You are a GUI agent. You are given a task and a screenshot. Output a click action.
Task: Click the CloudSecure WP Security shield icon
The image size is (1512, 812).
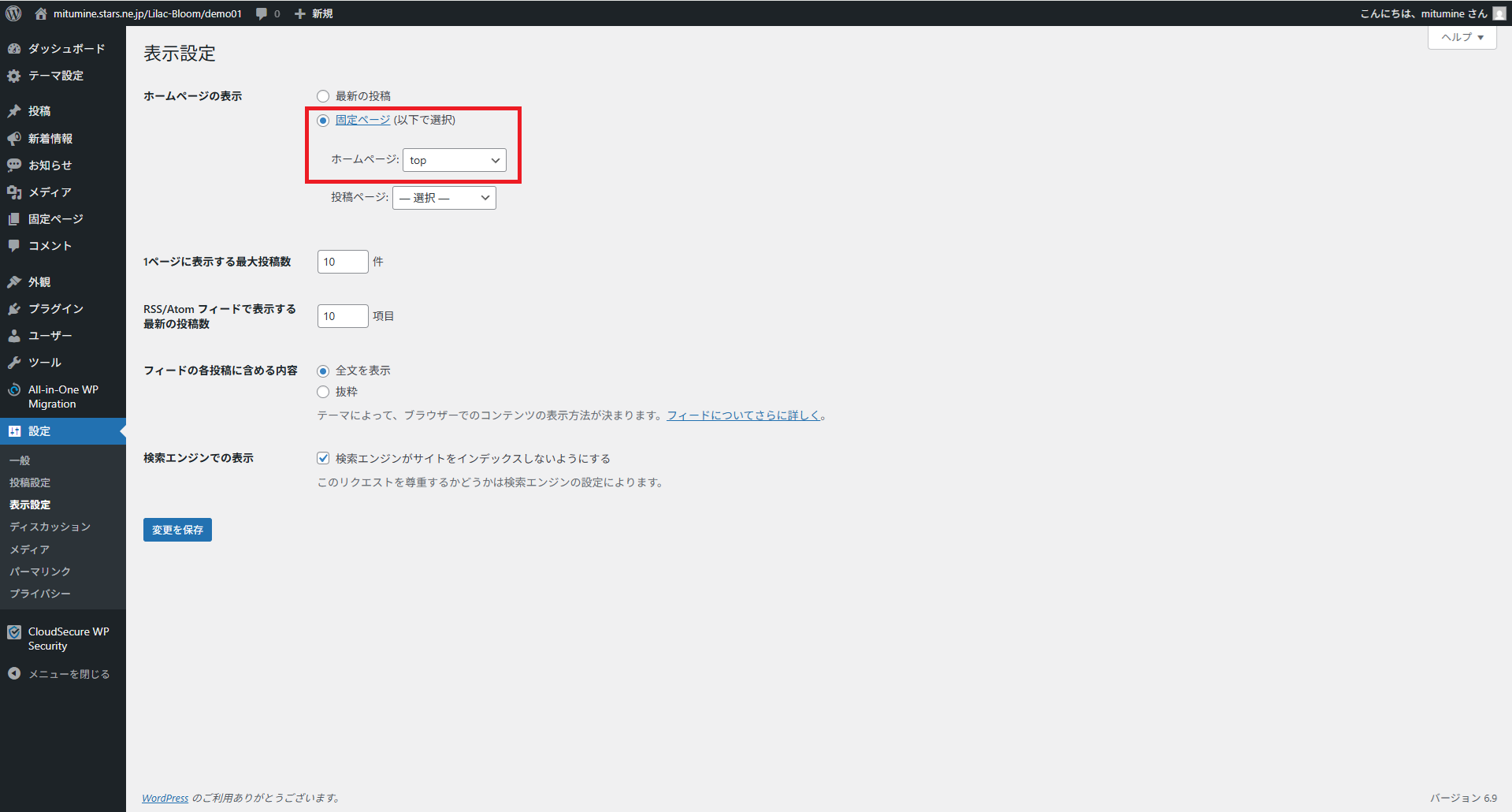click(x=14, y=632)
